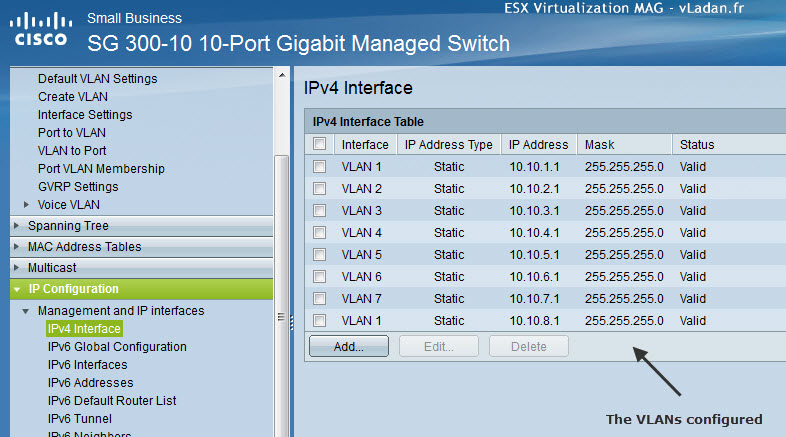Viewport: 786px width, 437px height.
Task: Click the Delete button
Action: tap(529, 346)
